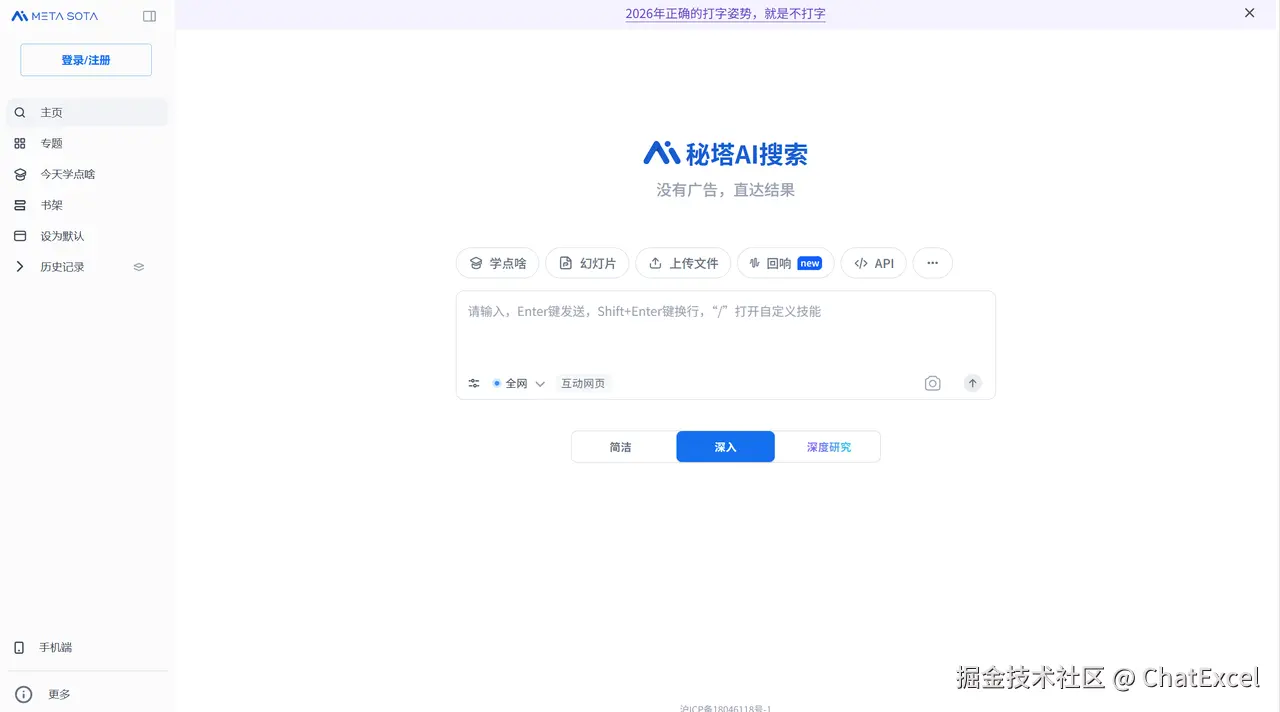
Task: Open the 全网 scope dropdown
Action: 518,383
